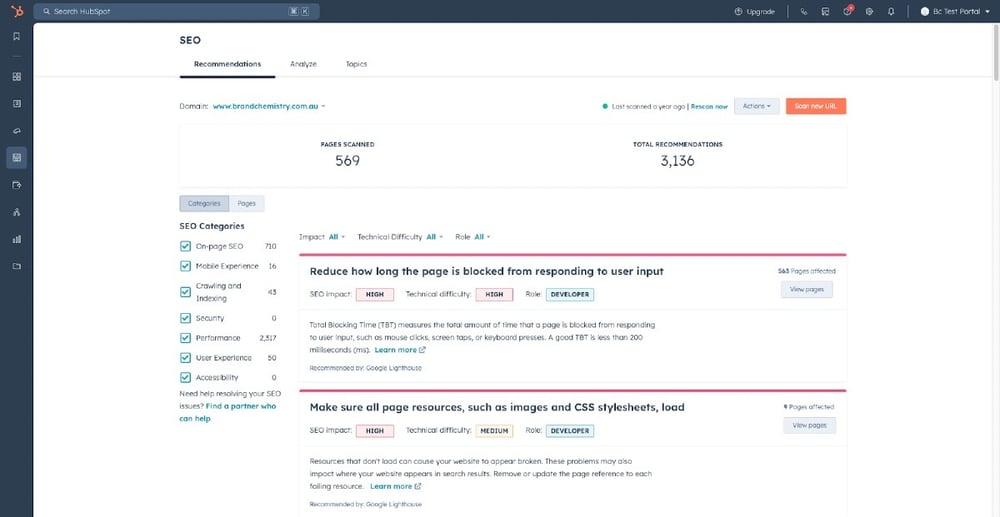Click the 'Reduce how long the page is blocked' heading
This screenshot has height=517, width=1000.
pyautogui.click(x=487, y=272)
